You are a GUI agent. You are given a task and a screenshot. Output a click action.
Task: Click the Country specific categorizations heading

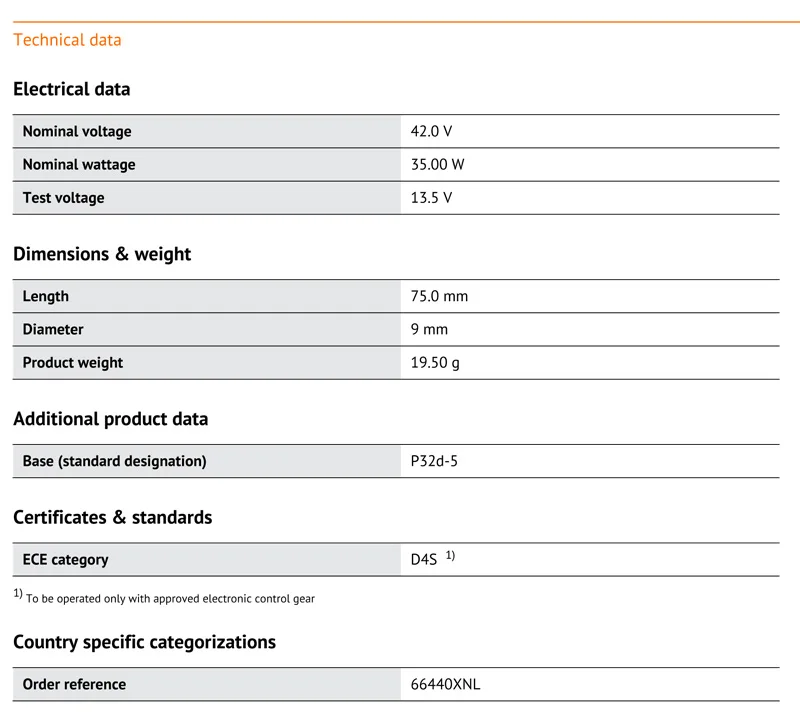(x=144, y=642)
